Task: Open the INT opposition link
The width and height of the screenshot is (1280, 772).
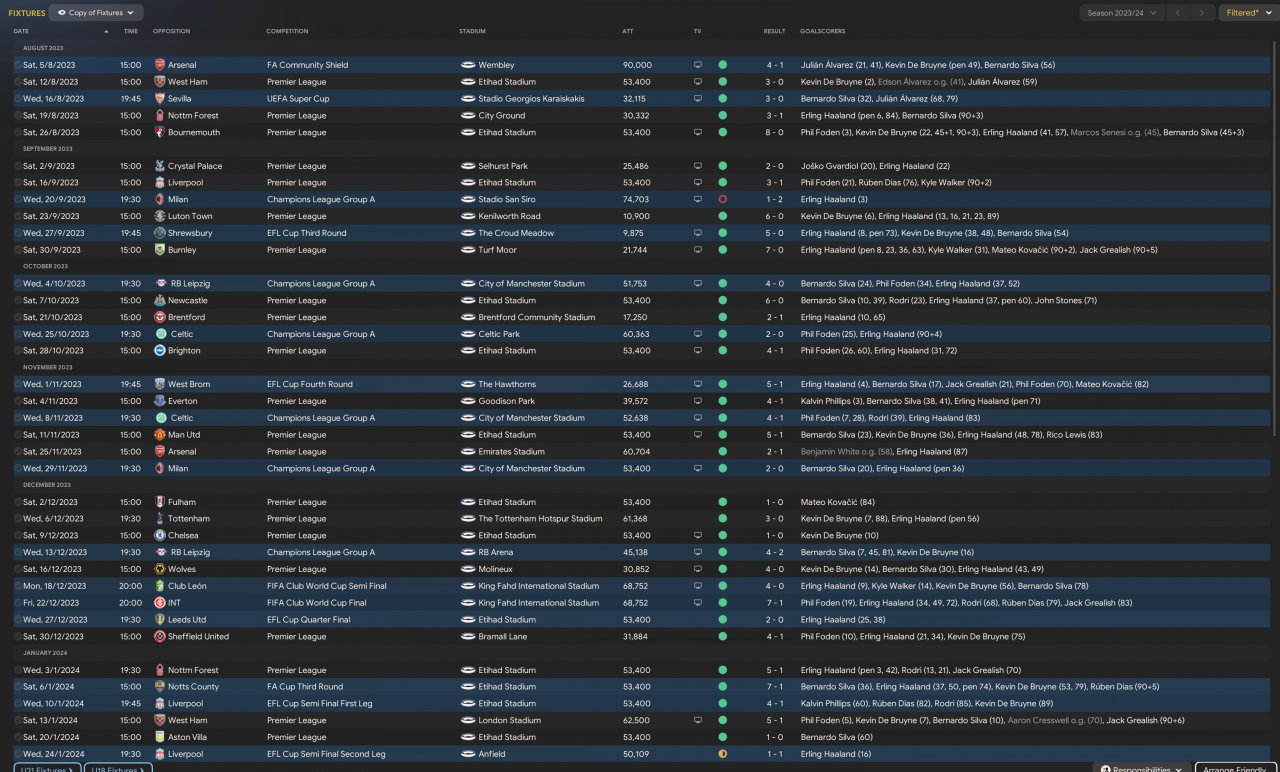Action: (x=174, y=603)
